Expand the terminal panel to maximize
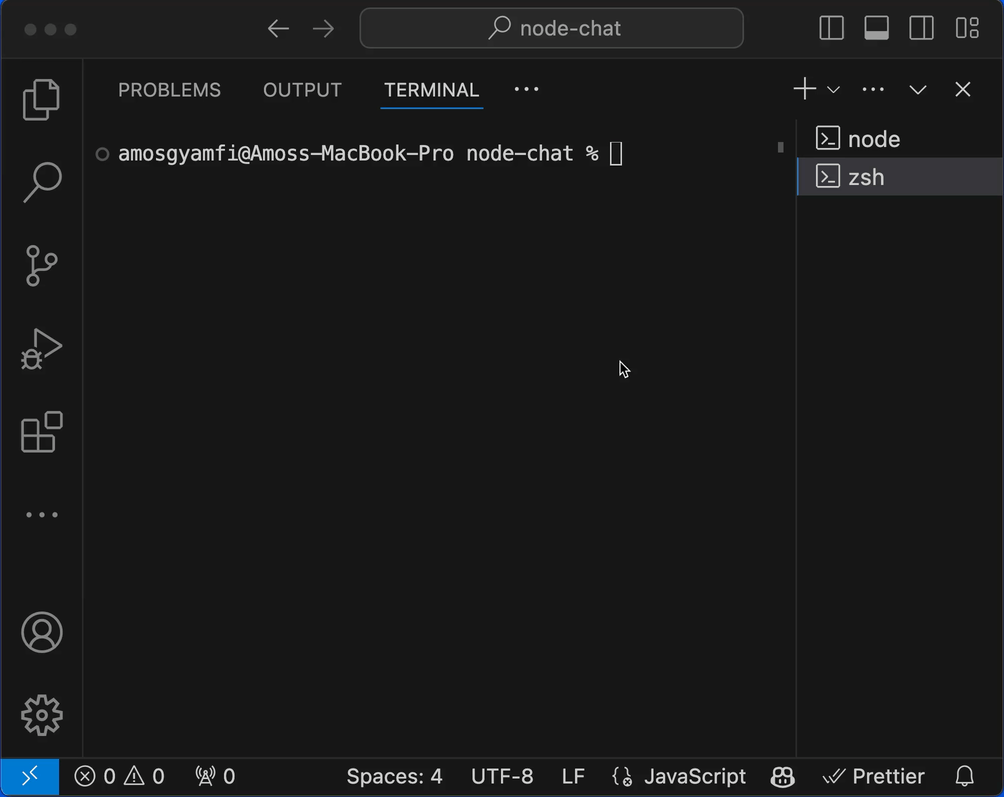The height and width of the screenshot is (797, 1004). pos(917,89)
